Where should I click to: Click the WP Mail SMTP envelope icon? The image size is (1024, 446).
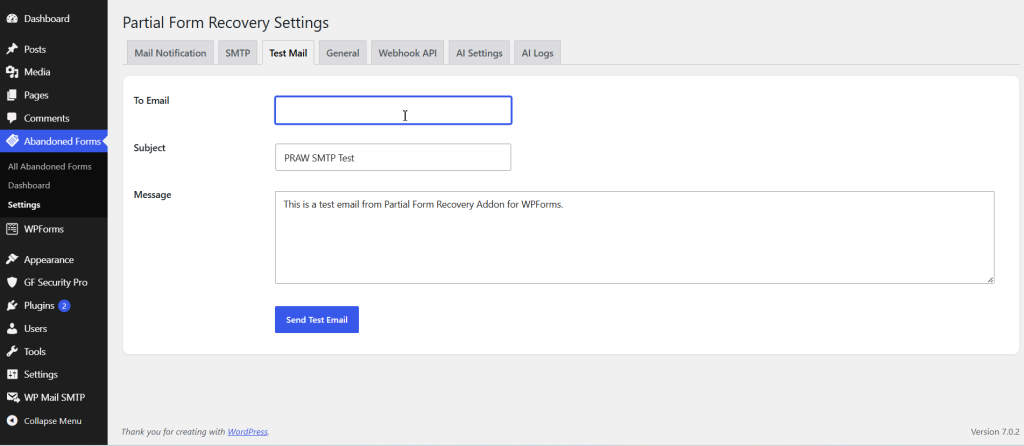point(12,397)
